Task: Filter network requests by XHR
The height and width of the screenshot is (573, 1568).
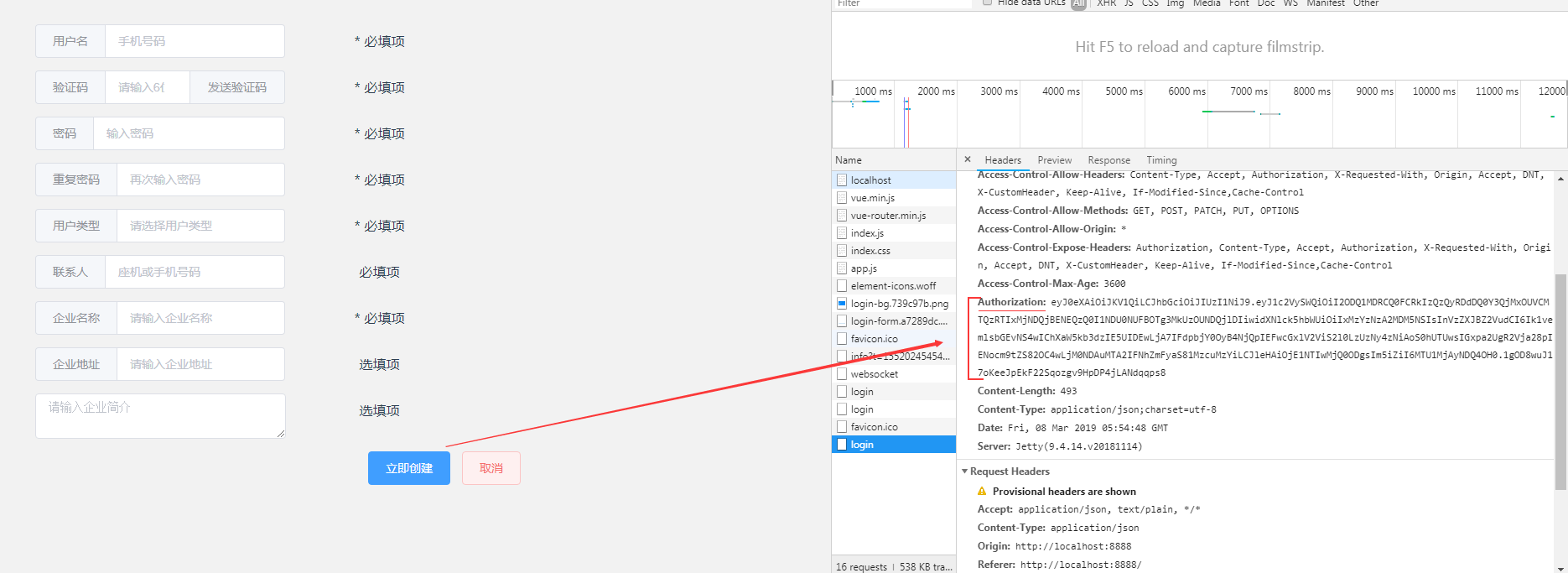Action: (1107, 3)
